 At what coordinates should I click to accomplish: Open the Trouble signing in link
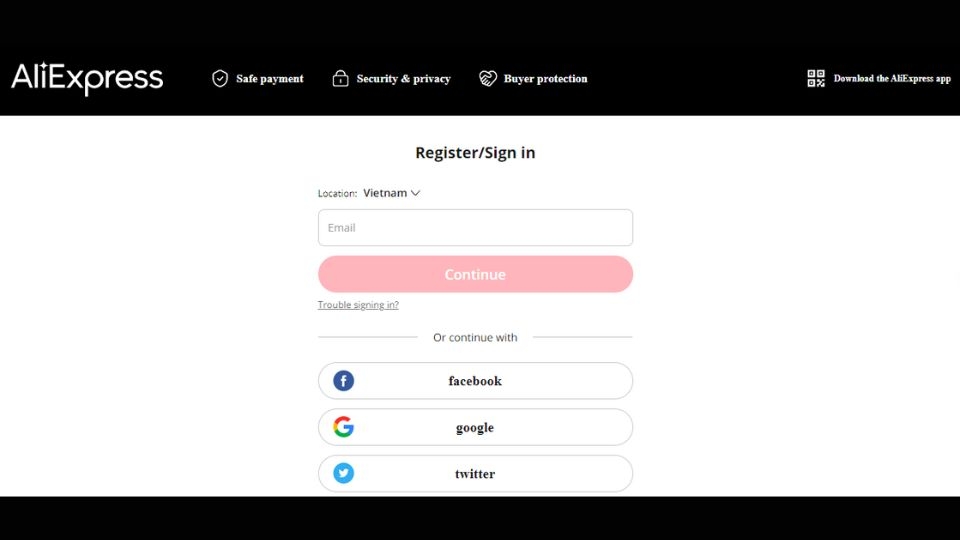(358, 305)
